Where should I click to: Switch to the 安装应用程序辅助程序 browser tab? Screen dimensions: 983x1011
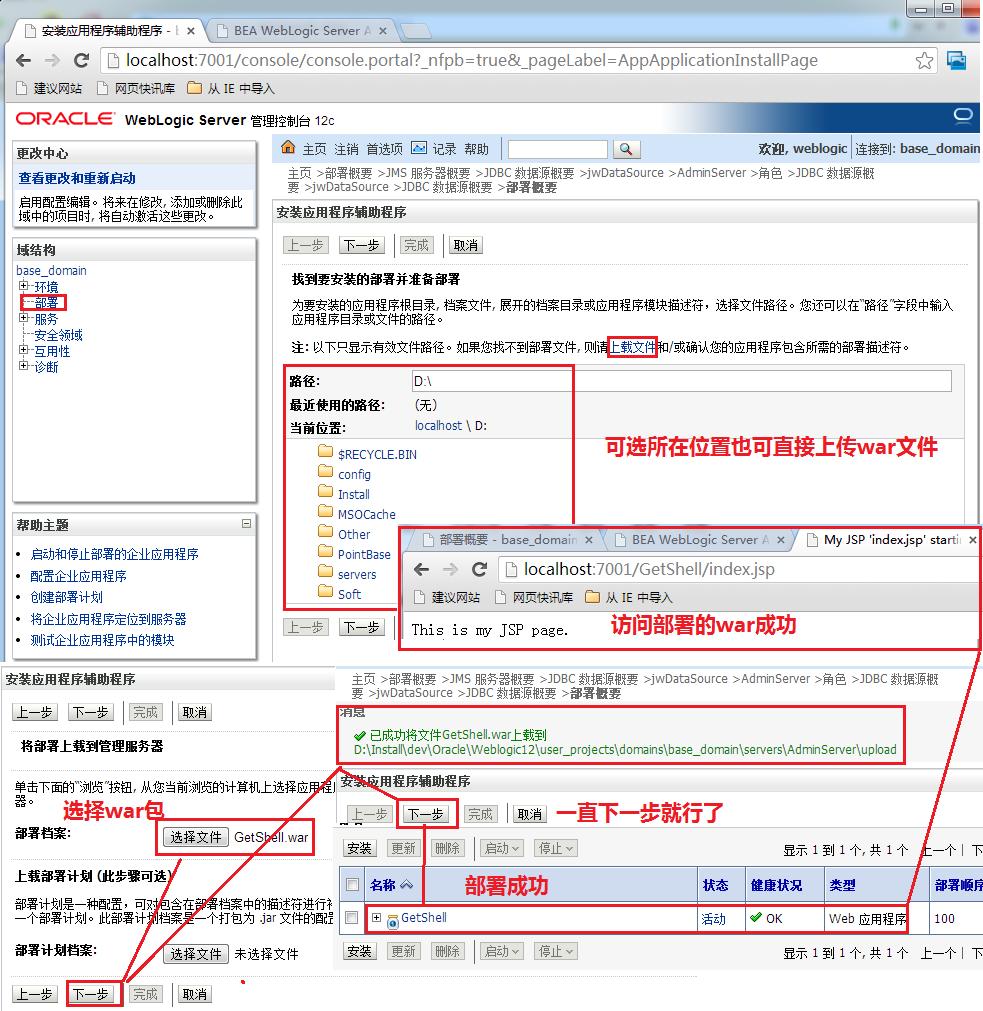(108, 30)
